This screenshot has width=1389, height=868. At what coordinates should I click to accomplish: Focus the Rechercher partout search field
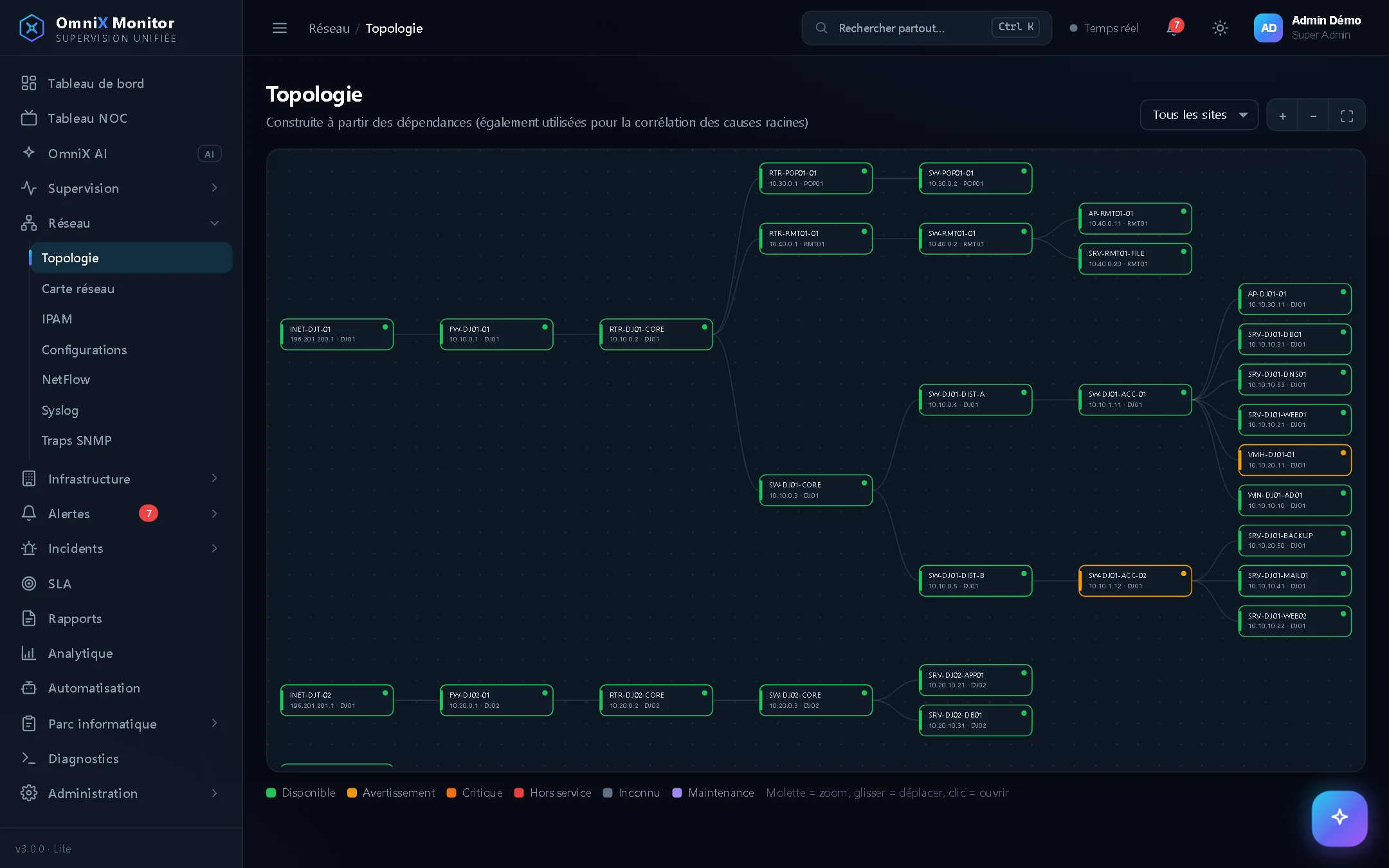(926, 28)
